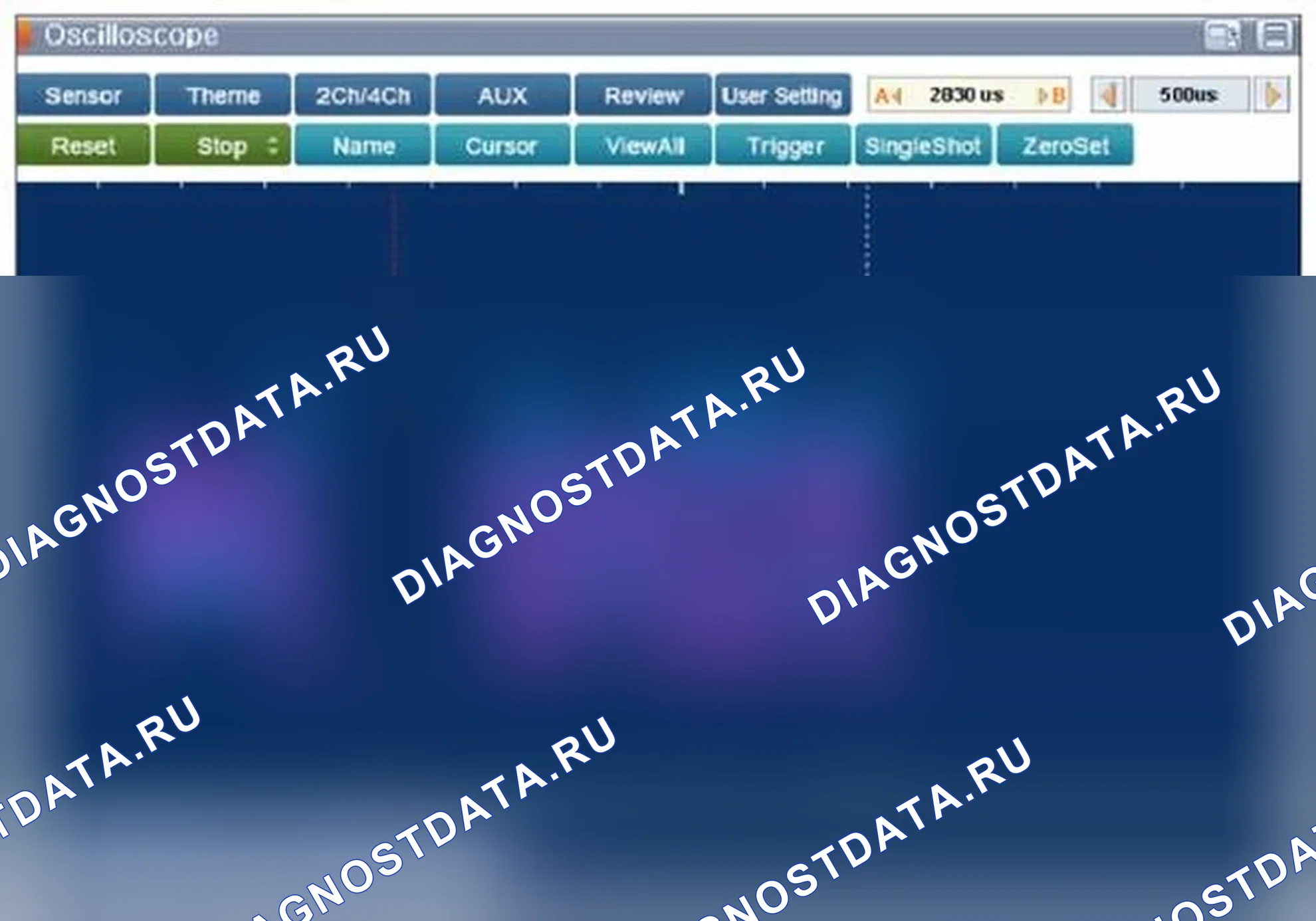Increase time base with right orange arrow

[x=1272, y=95]
